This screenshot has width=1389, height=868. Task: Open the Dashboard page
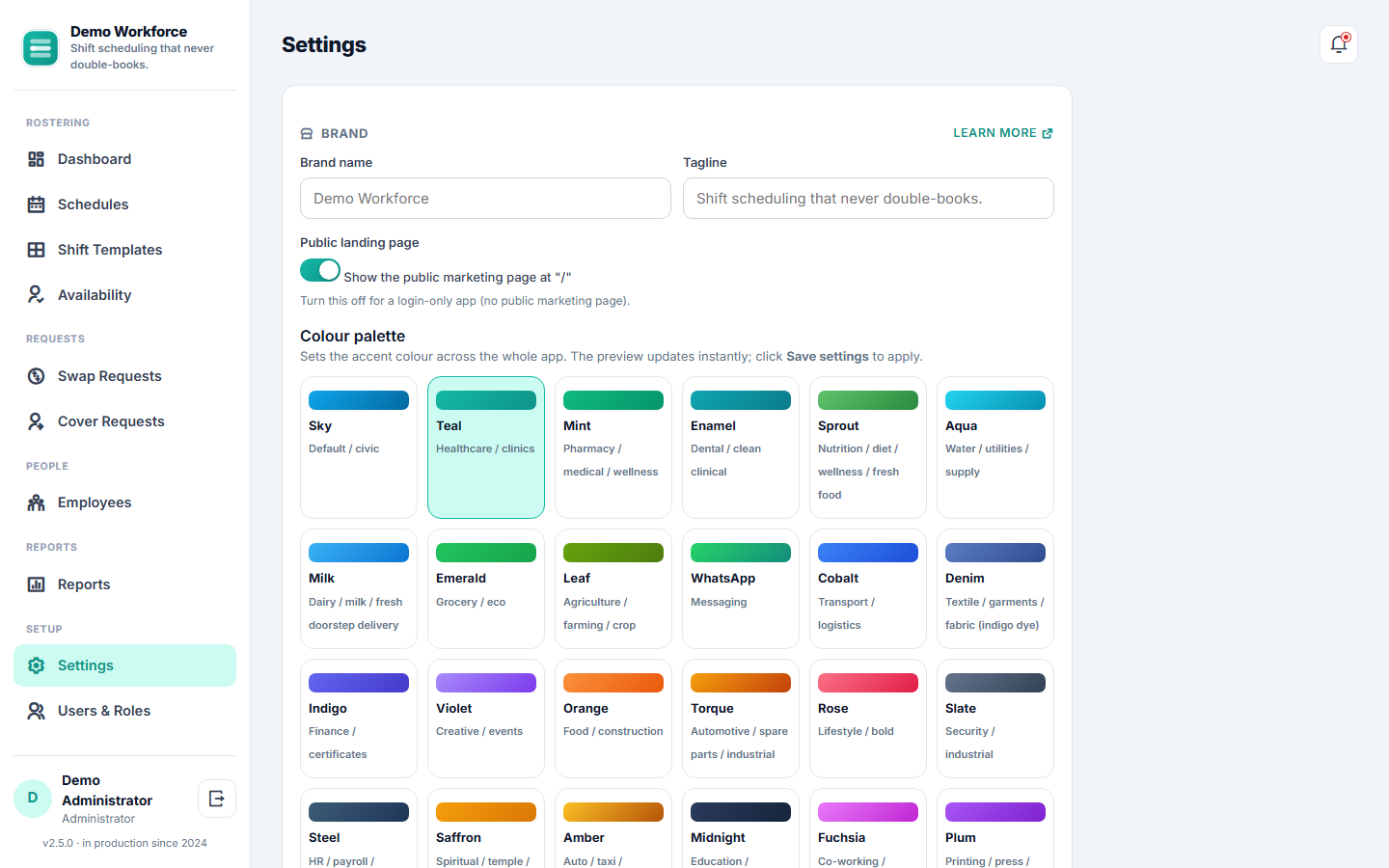click(124, 159)
